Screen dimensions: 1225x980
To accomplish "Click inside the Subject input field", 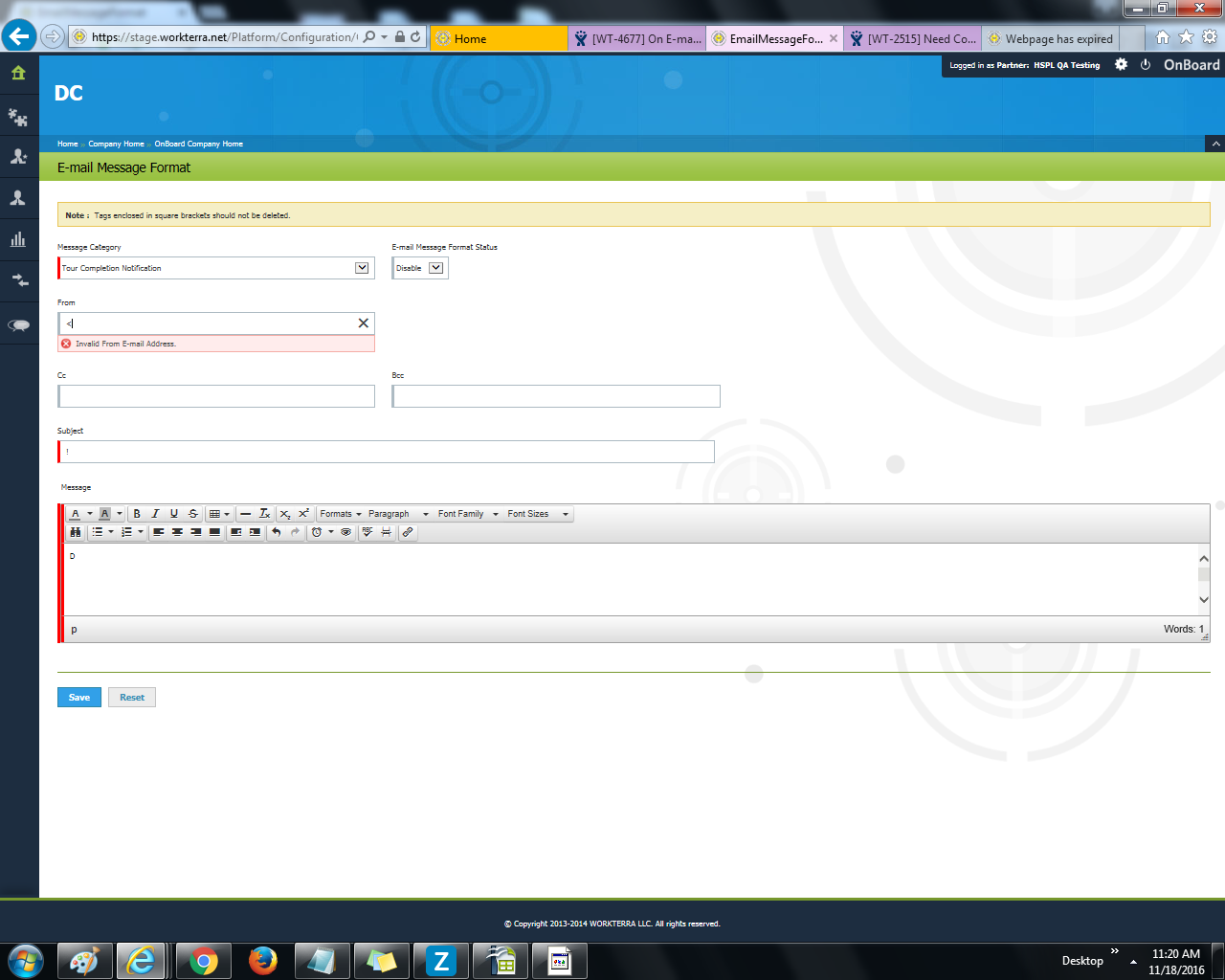I will [386, 452].
